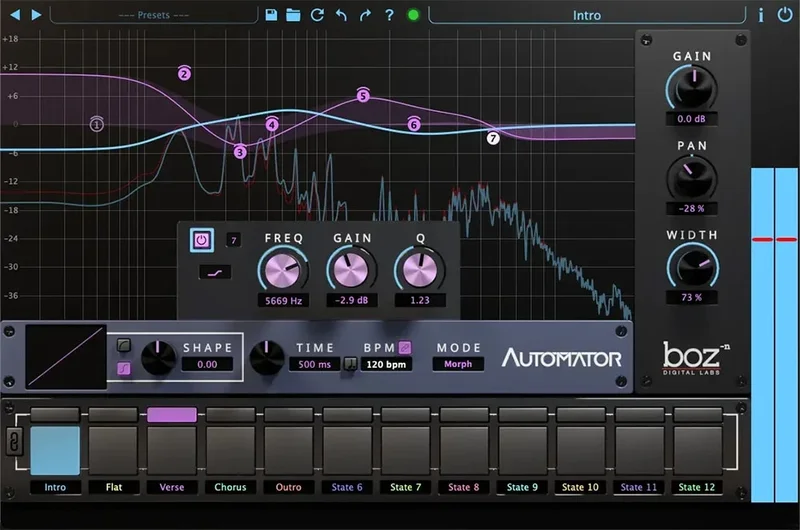Select EQ band node 2
The image size is (800, 530).
point(184,74)
